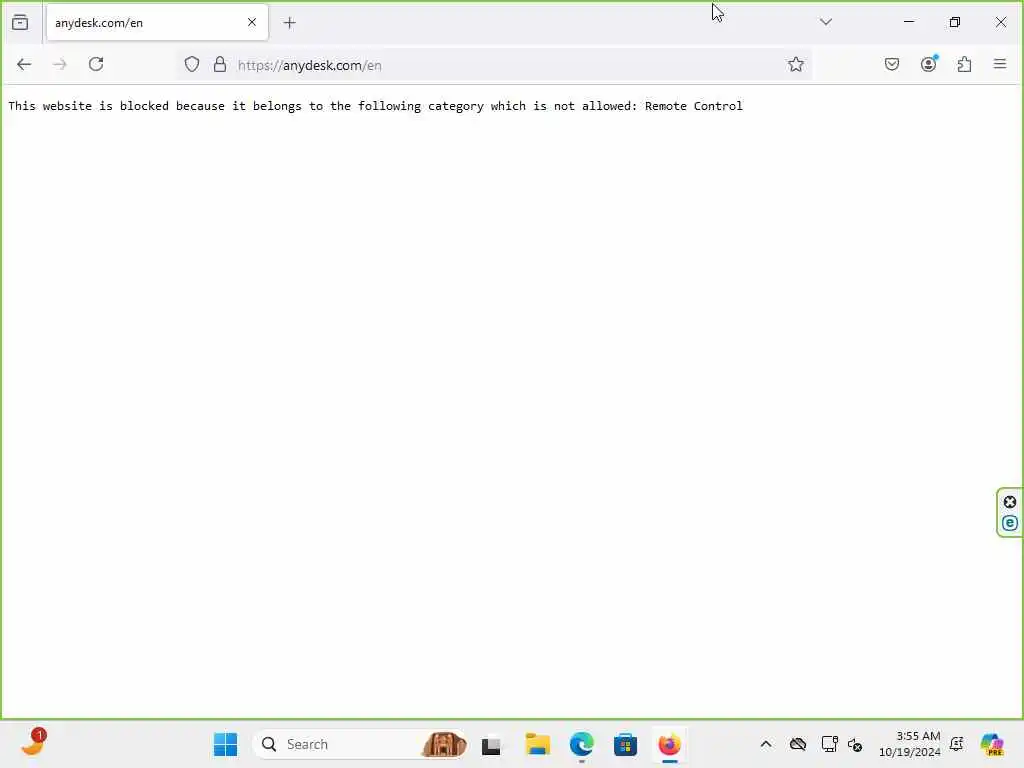The height and width of the screenshot is (768, 1024).
Task: Close the anydesk.com/en tab
Action: tap(252, 22)
